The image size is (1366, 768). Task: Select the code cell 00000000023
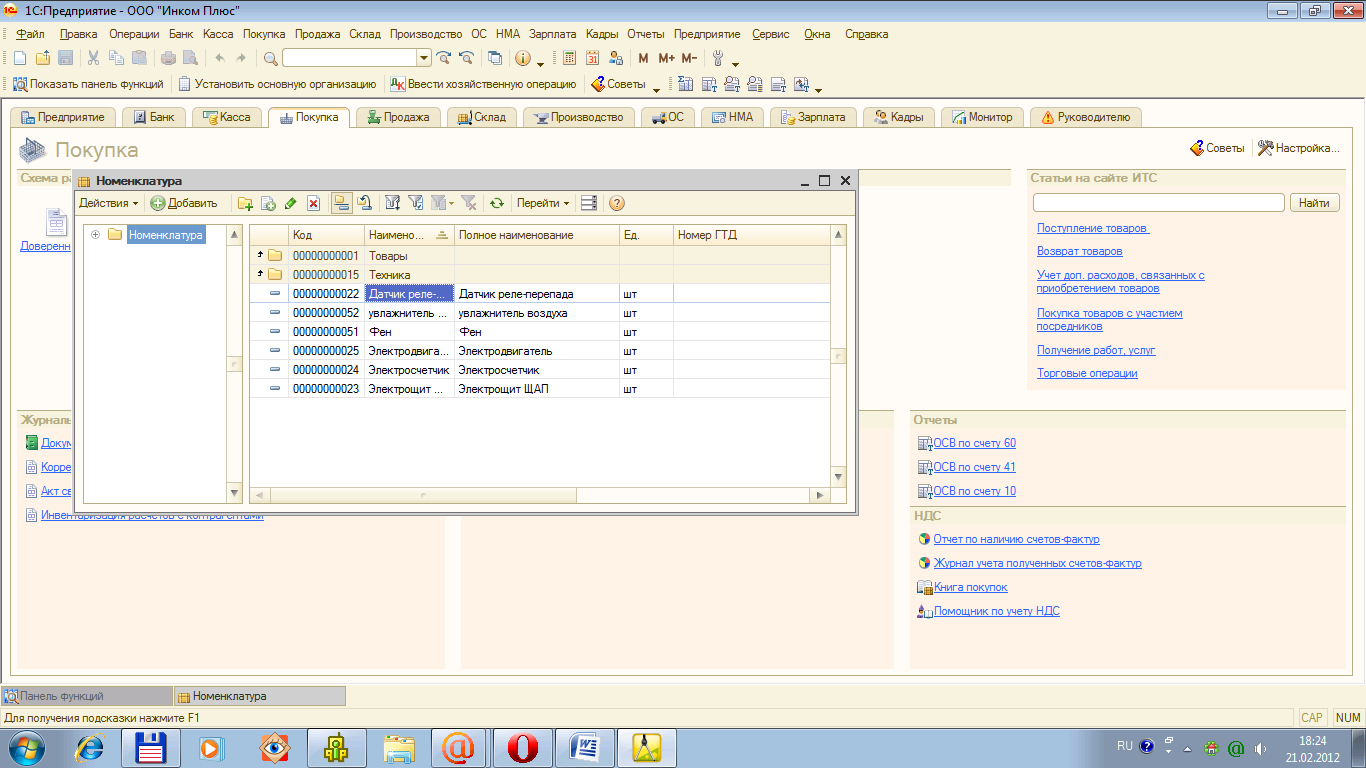click(x=326, y=389)
